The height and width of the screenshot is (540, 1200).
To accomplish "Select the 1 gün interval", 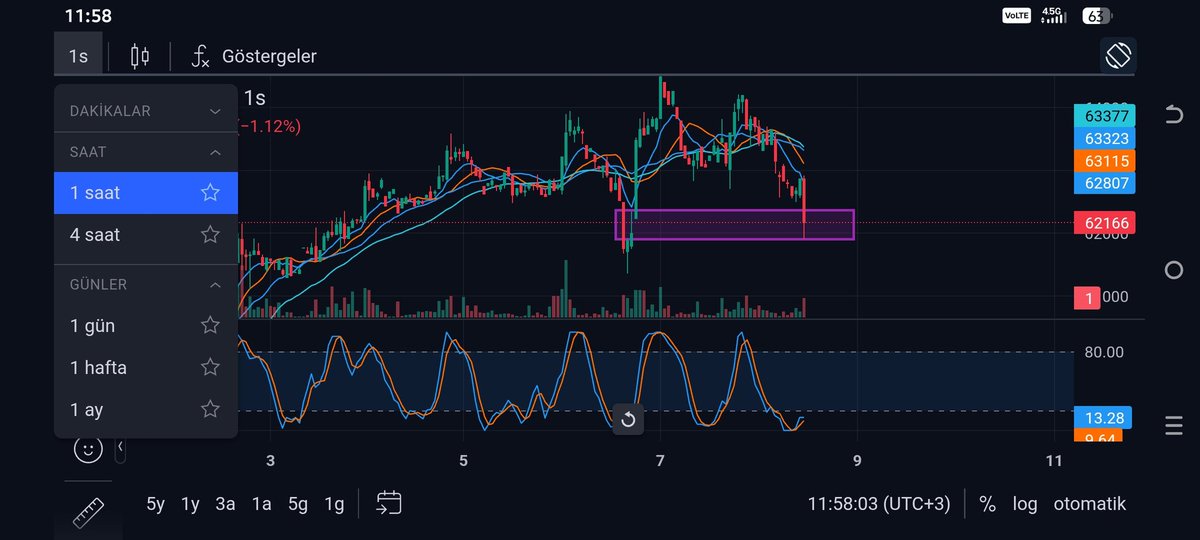I will 146,326.
